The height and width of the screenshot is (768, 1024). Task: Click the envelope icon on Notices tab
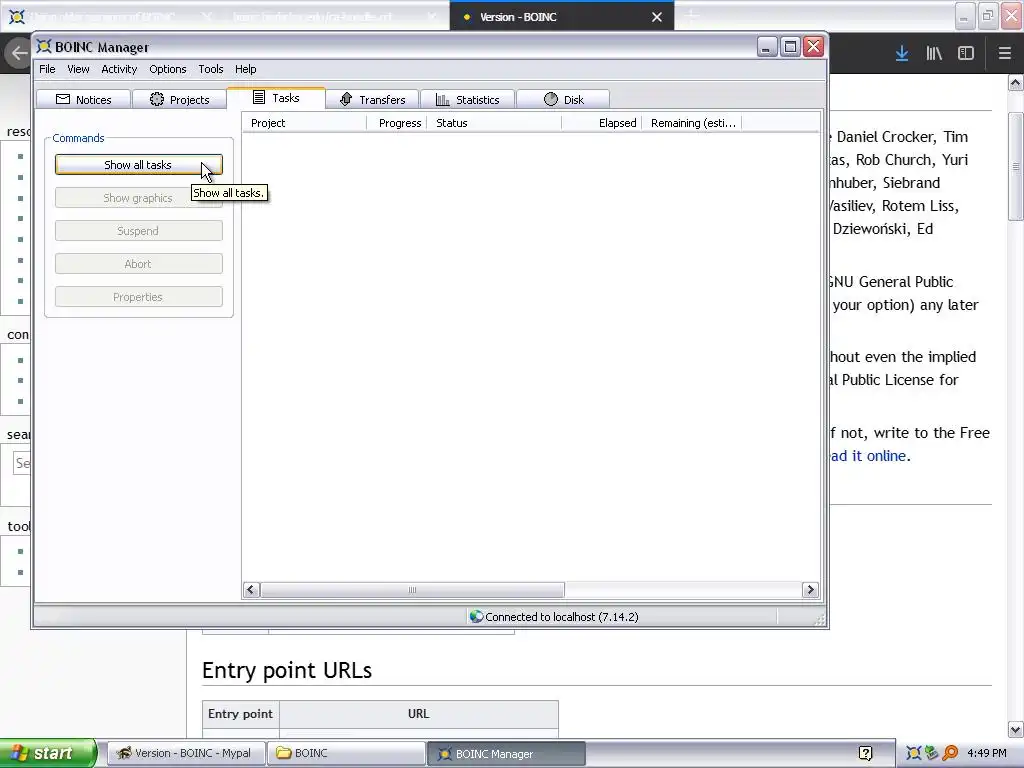(63, 99)
